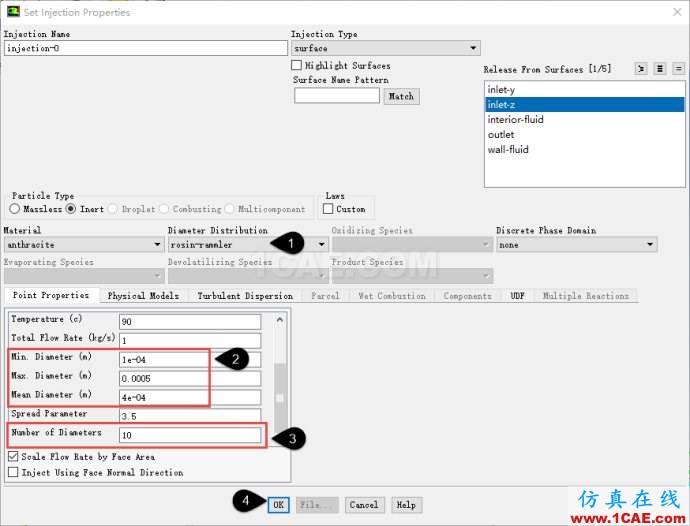Click the OK button
This screenshot has height=526, width=690.
(279, 504)
